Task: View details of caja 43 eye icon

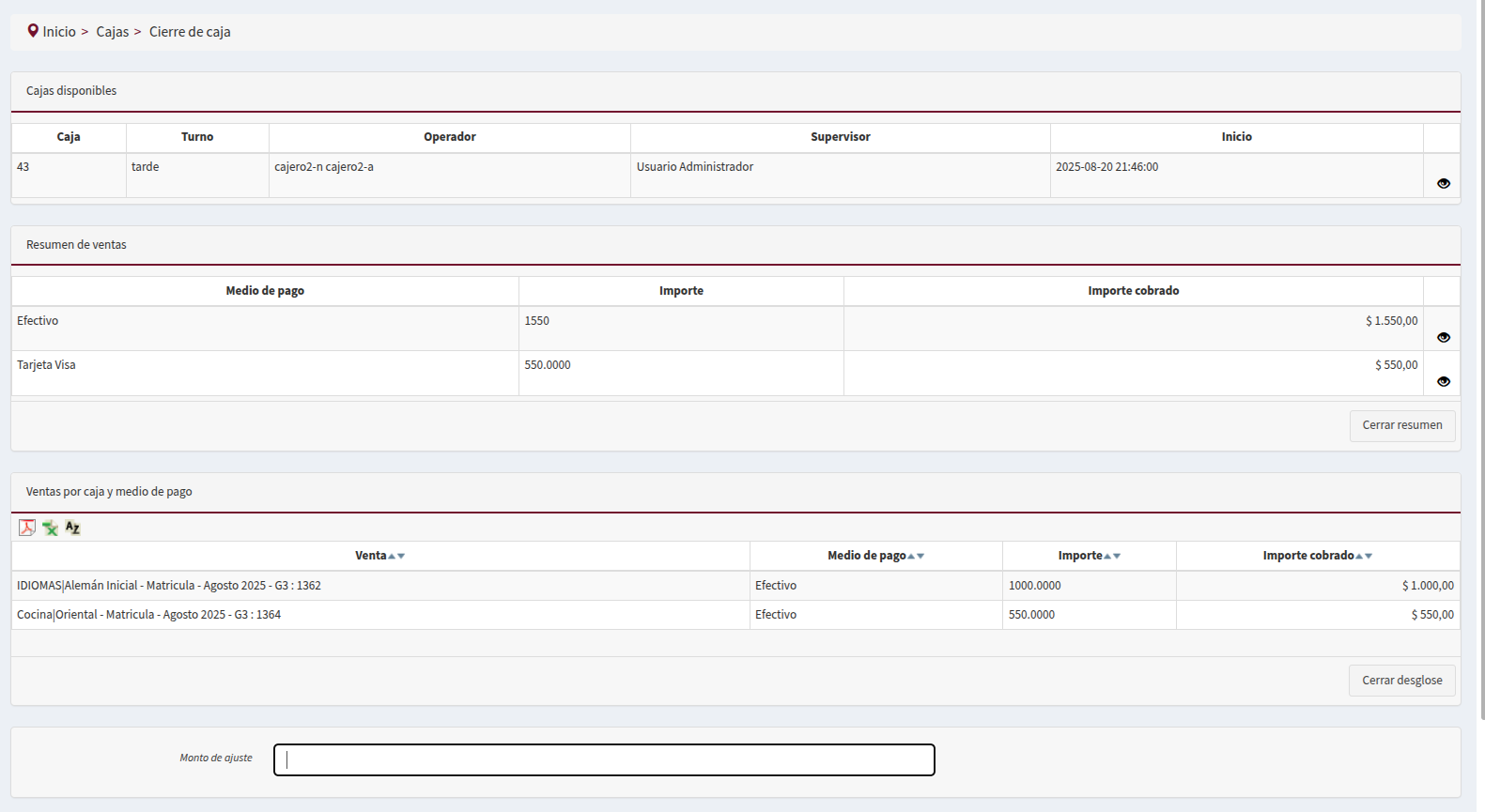Action: pyautogui.click(x=1443, y=183)
